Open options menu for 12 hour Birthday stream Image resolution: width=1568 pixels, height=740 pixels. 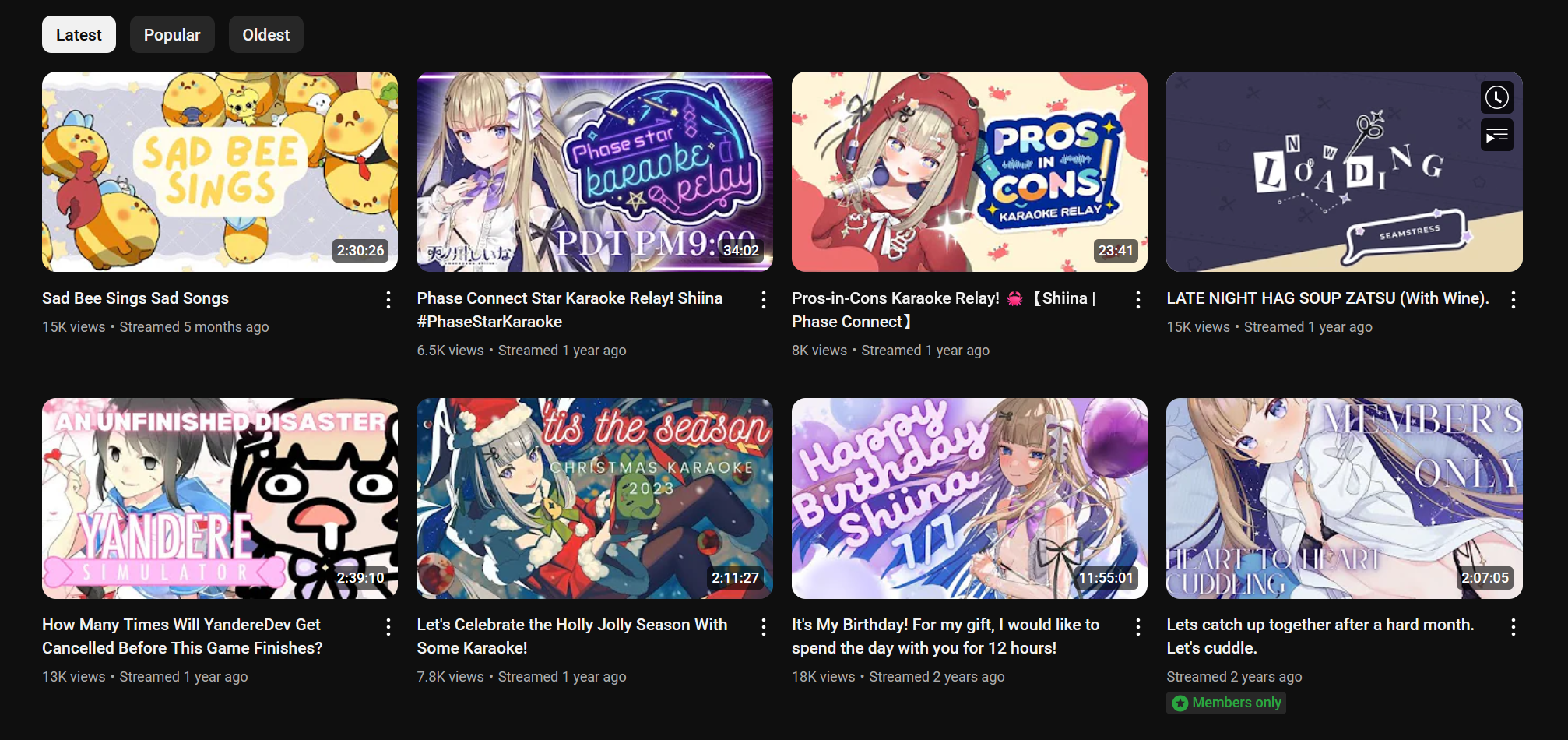click(1137, 627)
